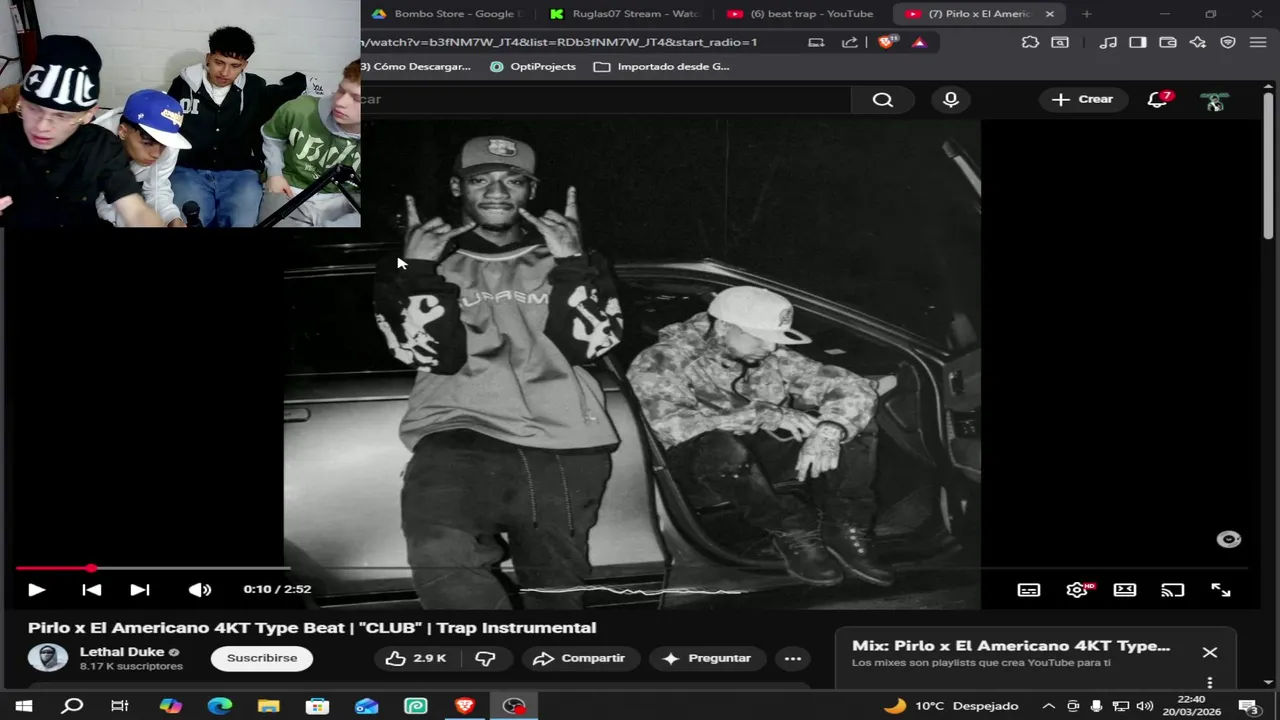
Task: Click the Mix: Pirlo x El Americano title
Action: coord(1011,646)
